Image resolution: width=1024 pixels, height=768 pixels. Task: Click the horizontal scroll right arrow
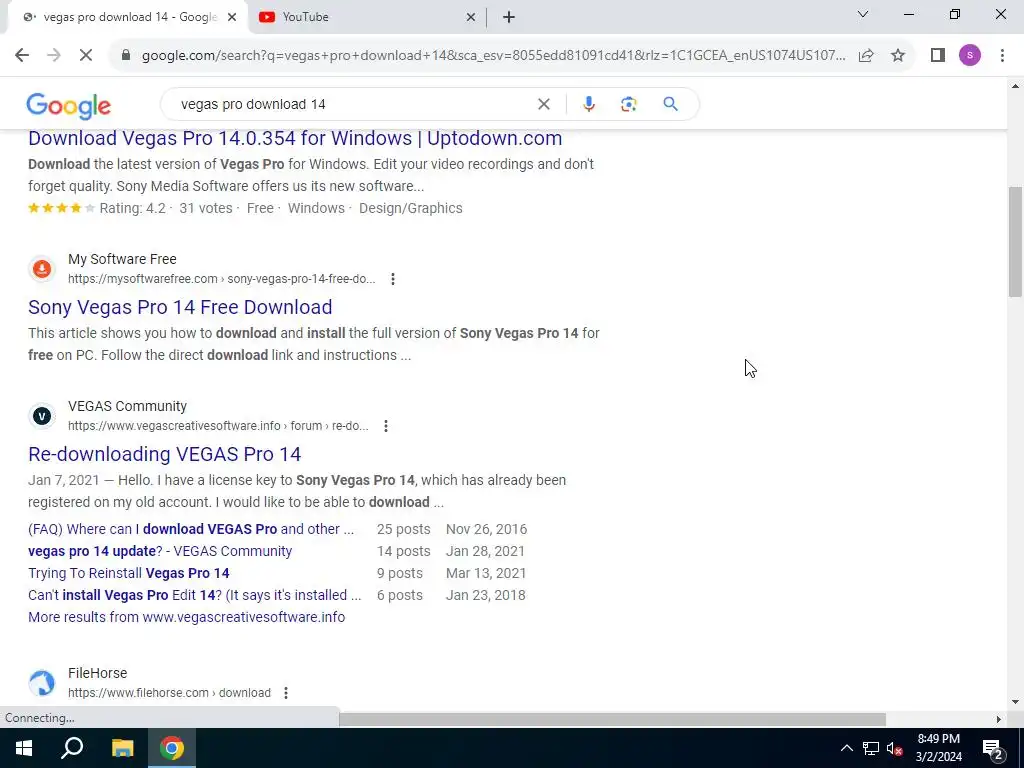point(999,719)
